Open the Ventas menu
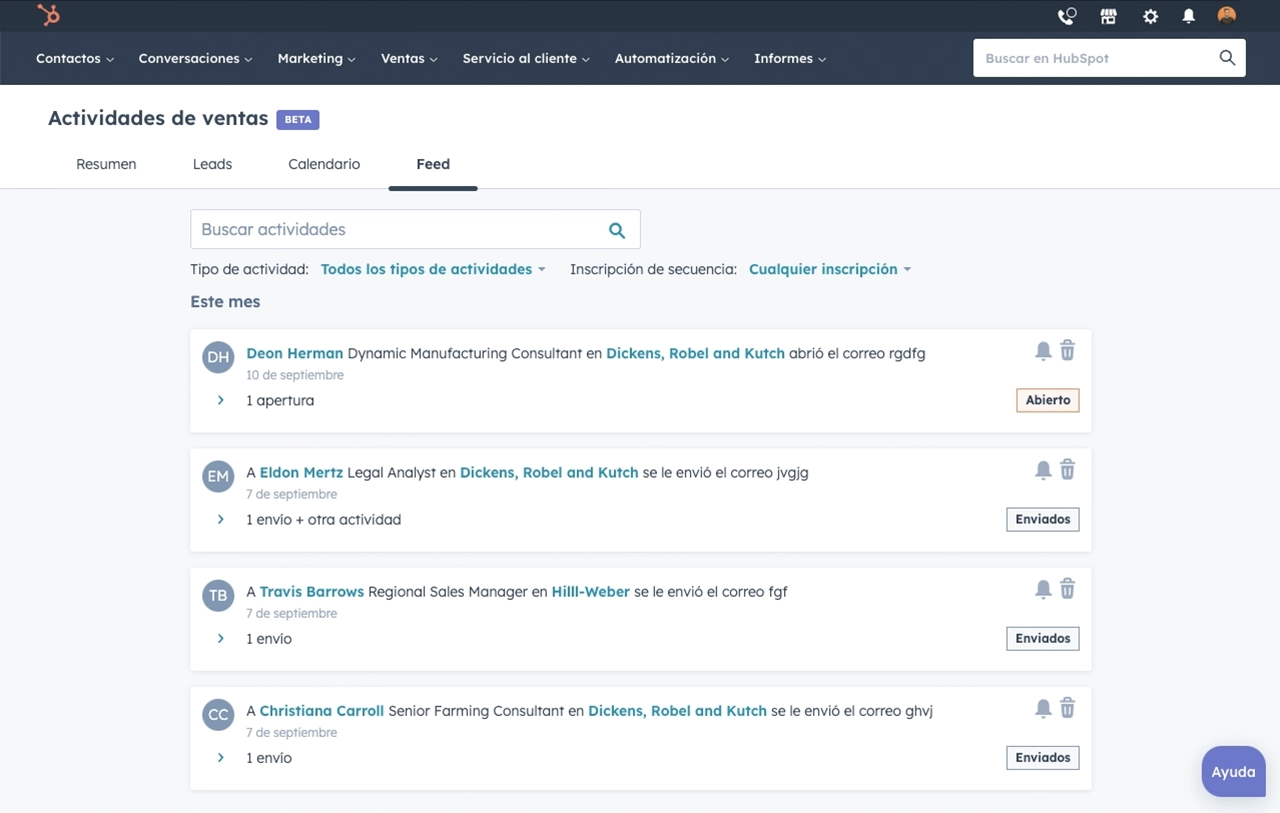Viewport: 1280px width, 813px height. tap(409, 58)
